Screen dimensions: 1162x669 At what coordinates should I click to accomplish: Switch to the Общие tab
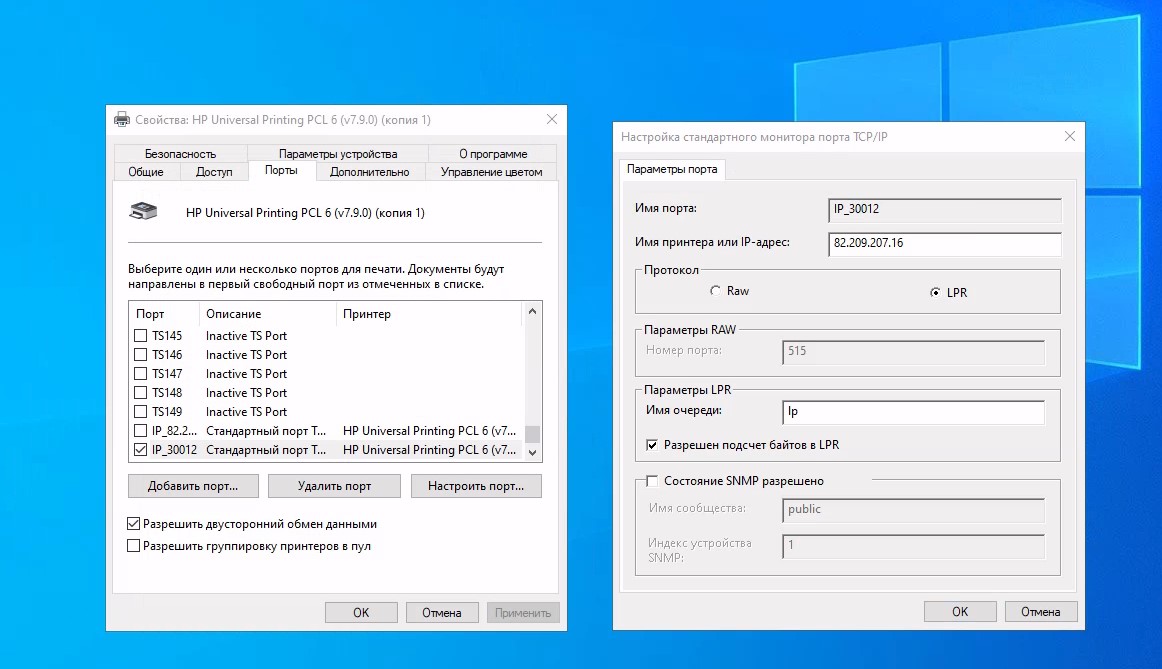pyautogui.click(x=146, y=172)
